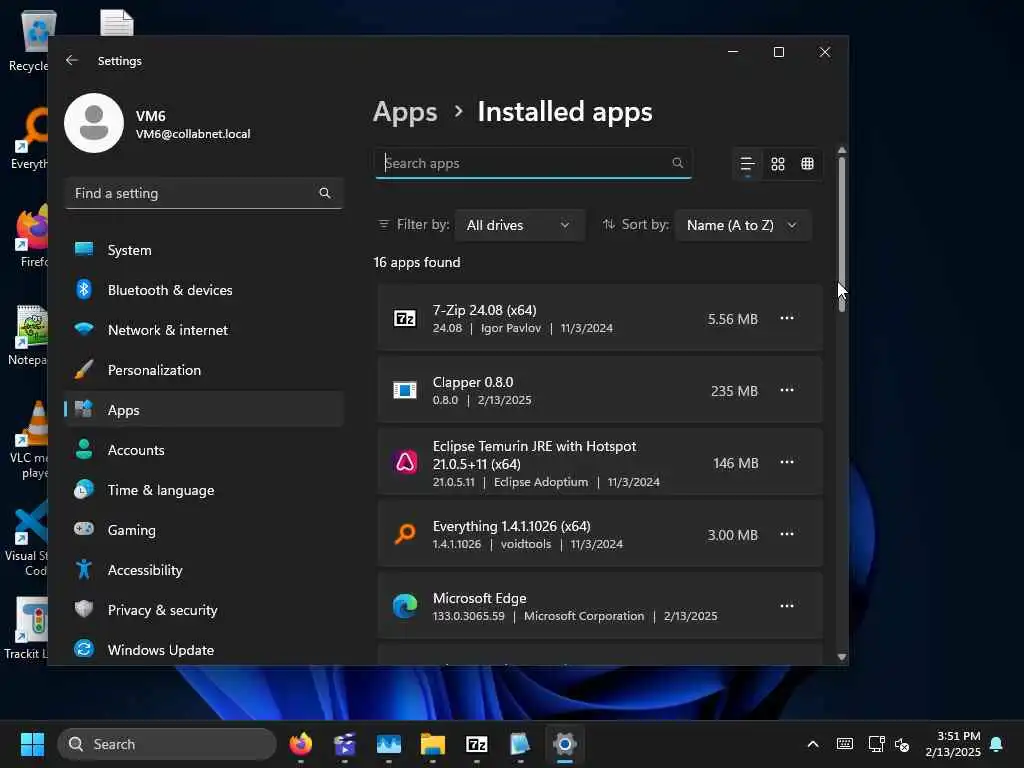Click the '146 MB' size value

point(735,462)
